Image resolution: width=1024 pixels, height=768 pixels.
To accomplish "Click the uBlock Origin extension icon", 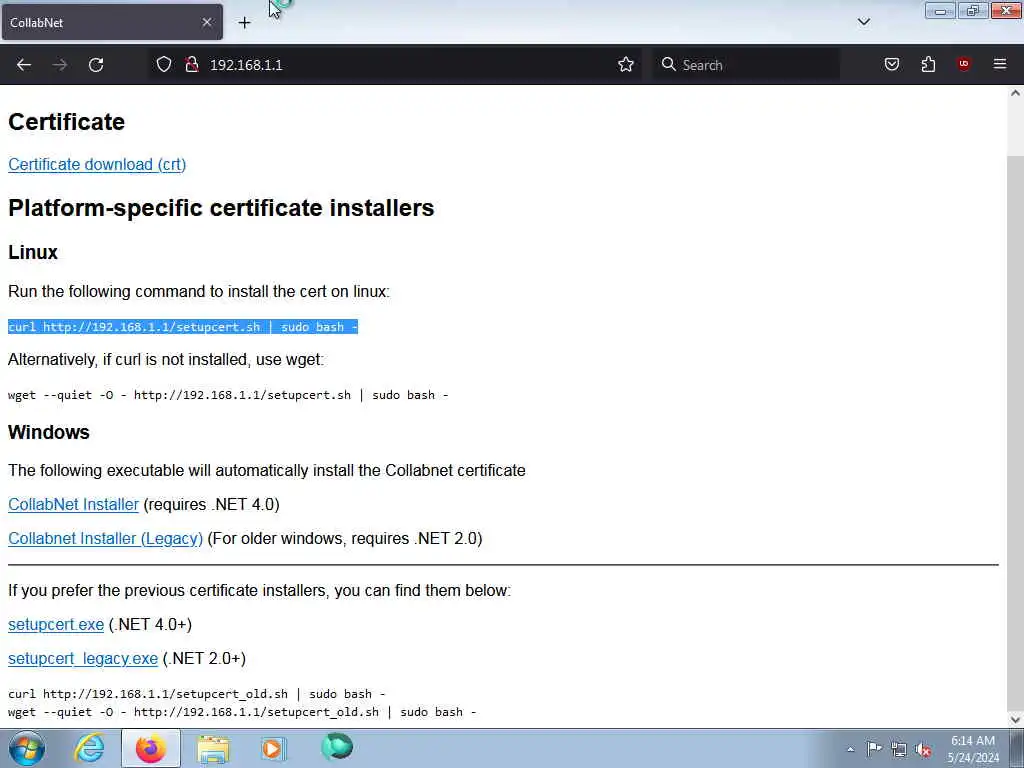I will point(964,64).
